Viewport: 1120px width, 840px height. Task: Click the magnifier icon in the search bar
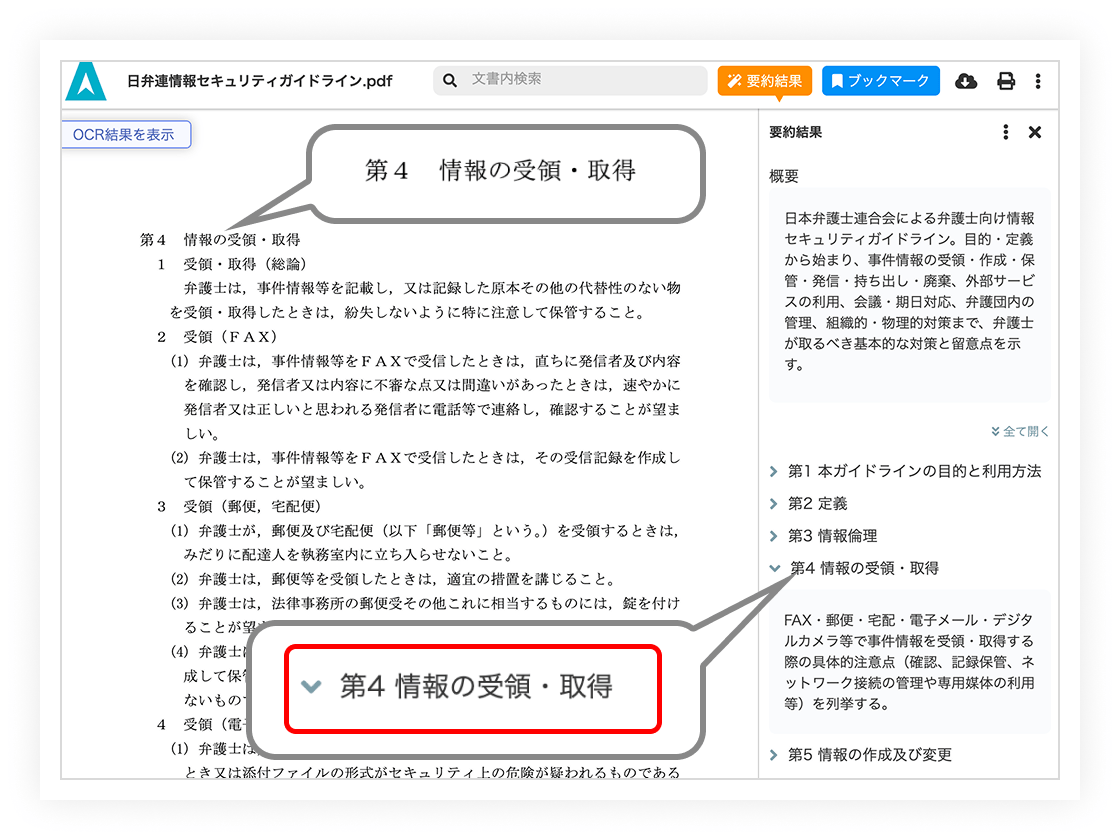[450, 80]
